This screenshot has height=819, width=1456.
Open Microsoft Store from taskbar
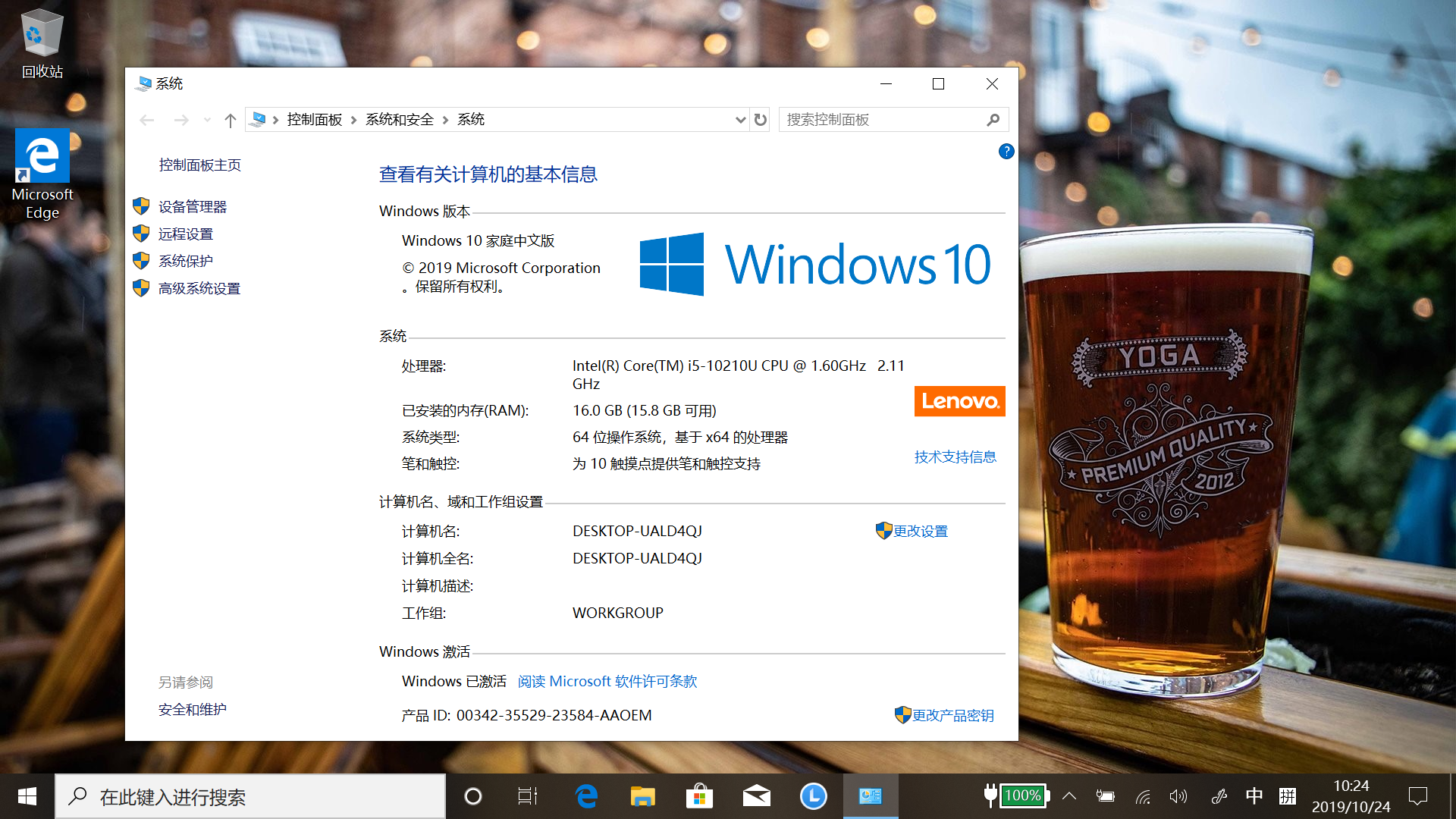pos(699,796)
